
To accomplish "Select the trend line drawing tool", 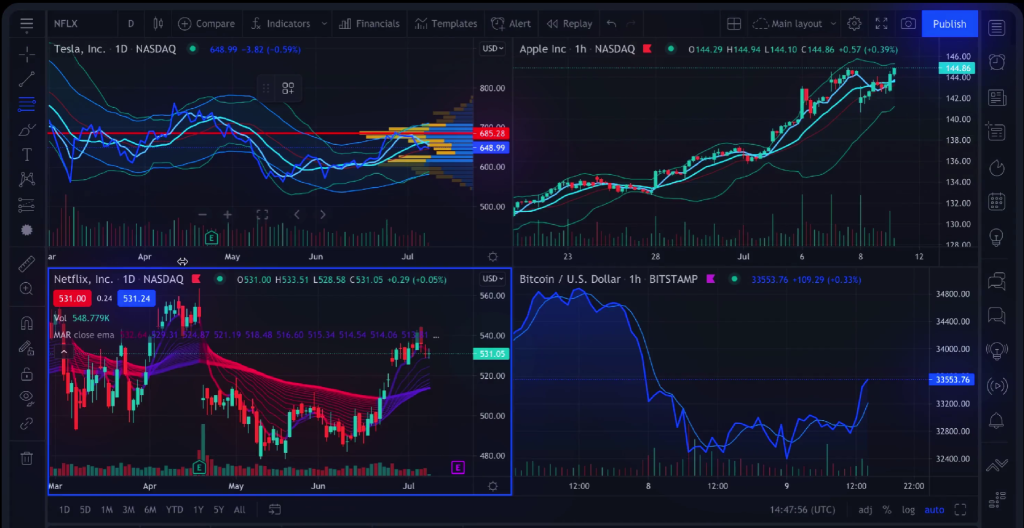I will tap(27, 80).
